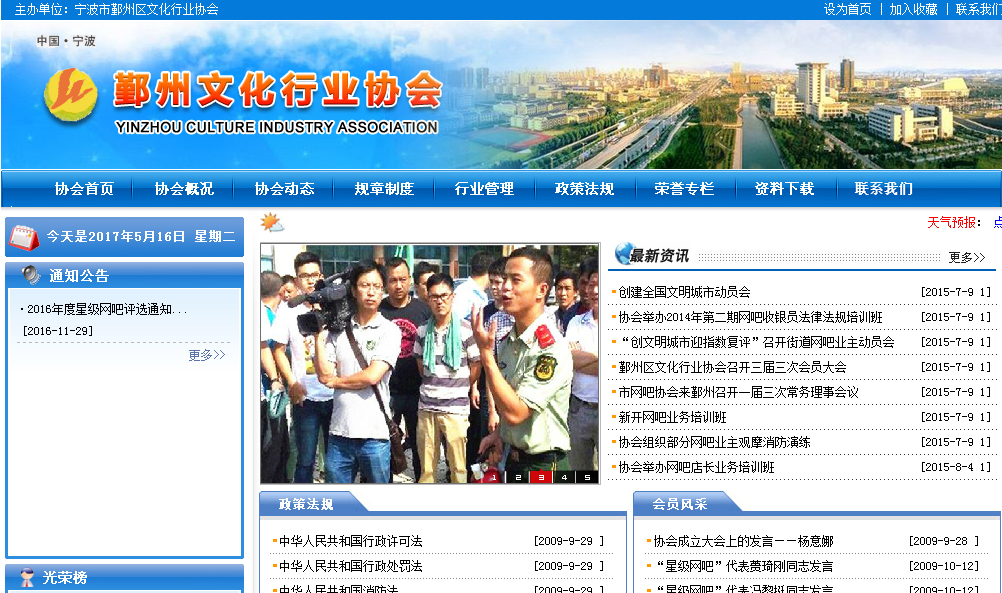This screenshot has width=1002, height=593.
Task: Click the firefighter photo in the carousel
Action: coord(429,360)
